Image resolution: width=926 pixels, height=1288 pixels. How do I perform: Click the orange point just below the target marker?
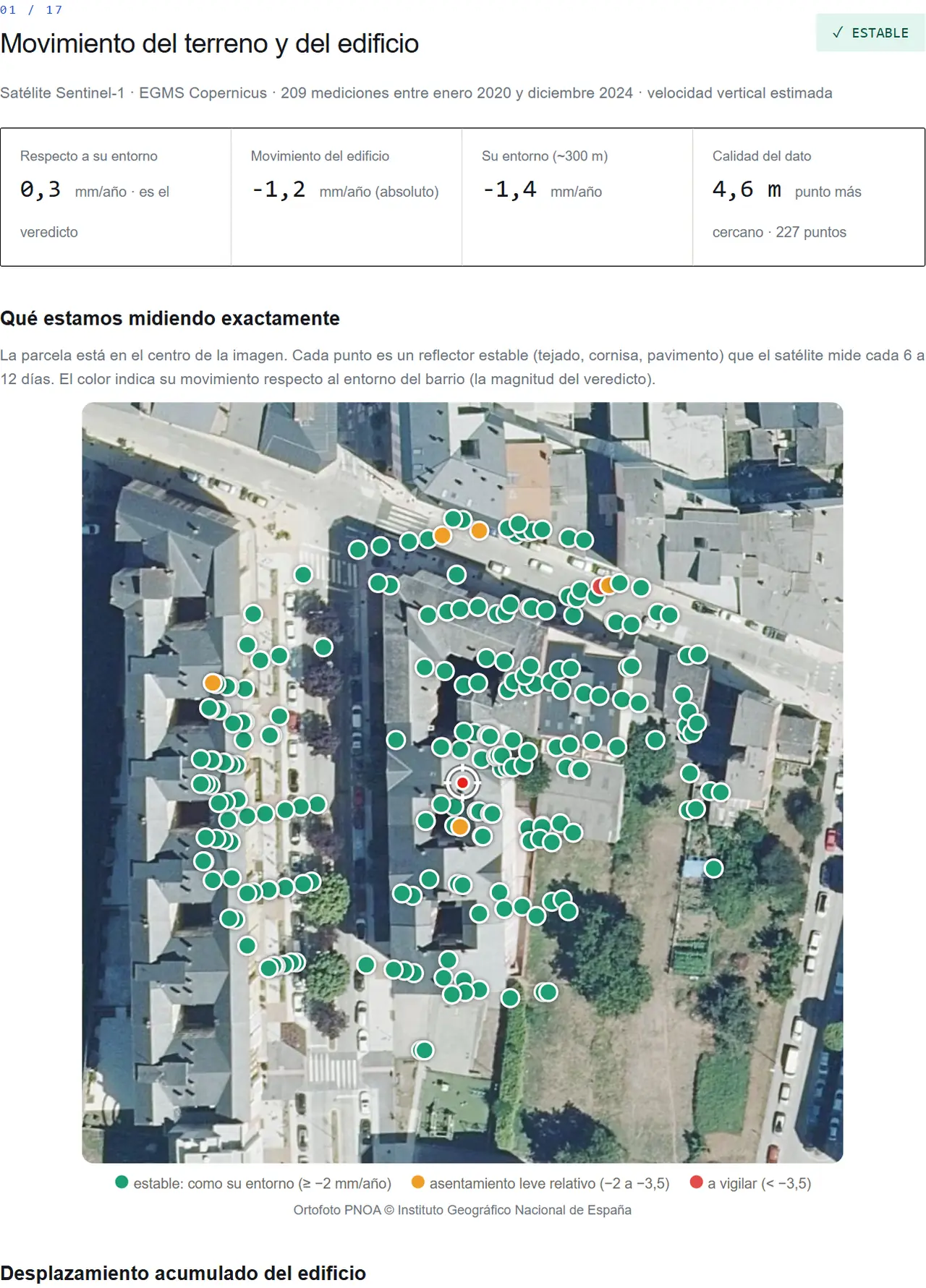(x=459, y=827)
